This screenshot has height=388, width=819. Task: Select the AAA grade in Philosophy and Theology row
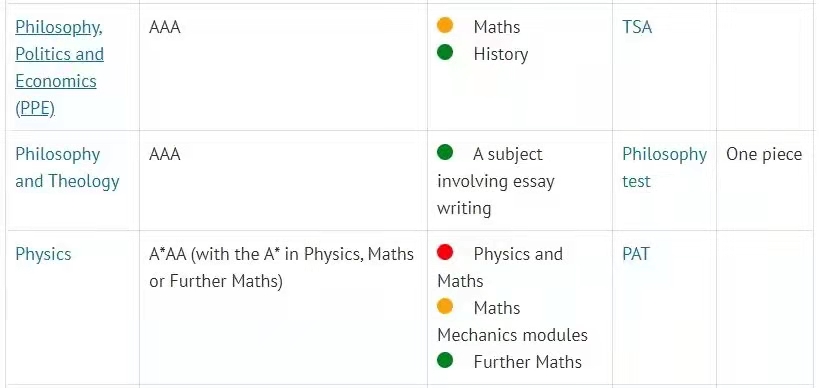(165, 155)
